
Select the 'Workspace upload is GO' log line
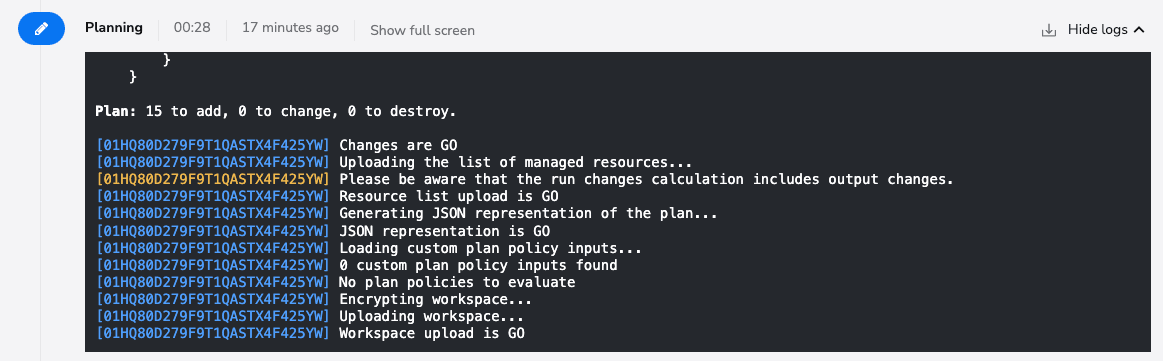click(432, 334)
